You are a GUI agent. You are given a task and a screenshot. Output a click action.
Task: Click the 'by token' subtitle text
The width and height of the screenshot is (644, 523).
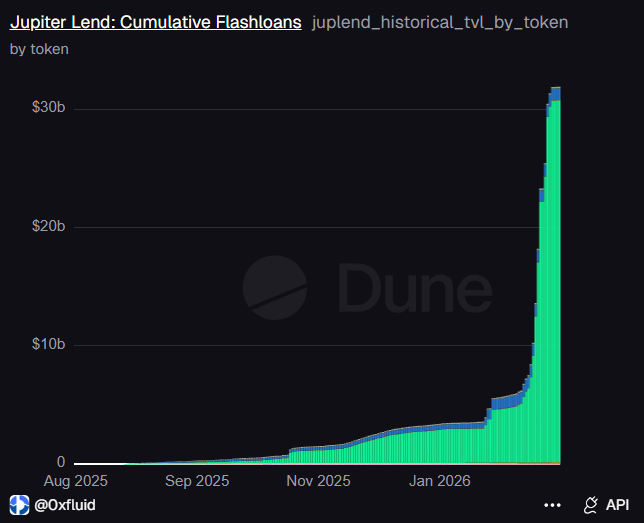click(39, 49)
